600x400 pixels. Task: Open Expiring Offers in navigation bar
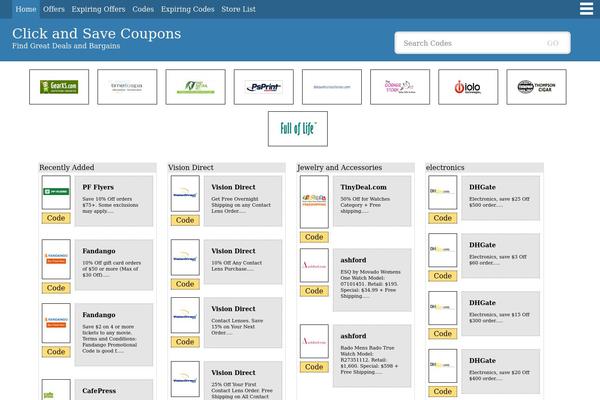(x=98, y=9)
